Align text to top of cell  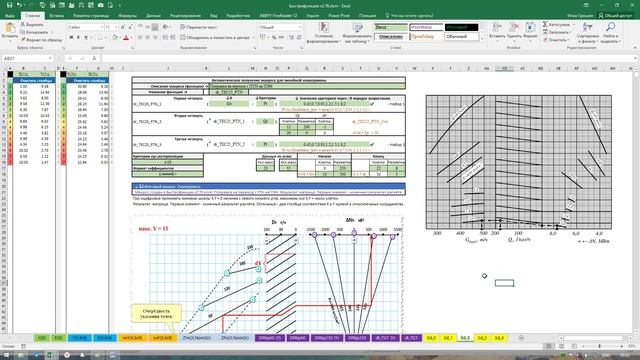click(140, 27)
